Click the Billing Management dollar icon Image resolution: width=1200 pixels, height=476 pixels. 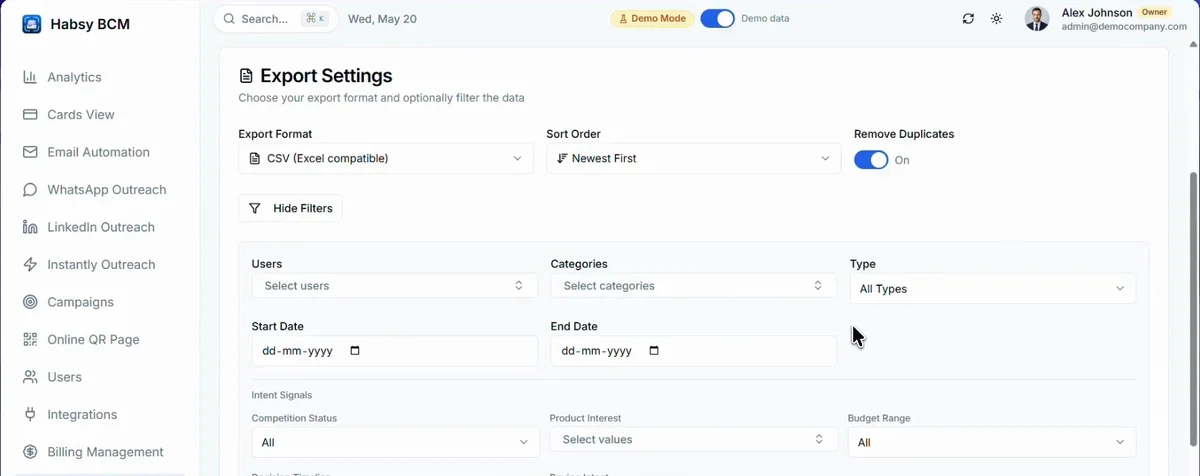pyautogui.click(x=30, y=452)
